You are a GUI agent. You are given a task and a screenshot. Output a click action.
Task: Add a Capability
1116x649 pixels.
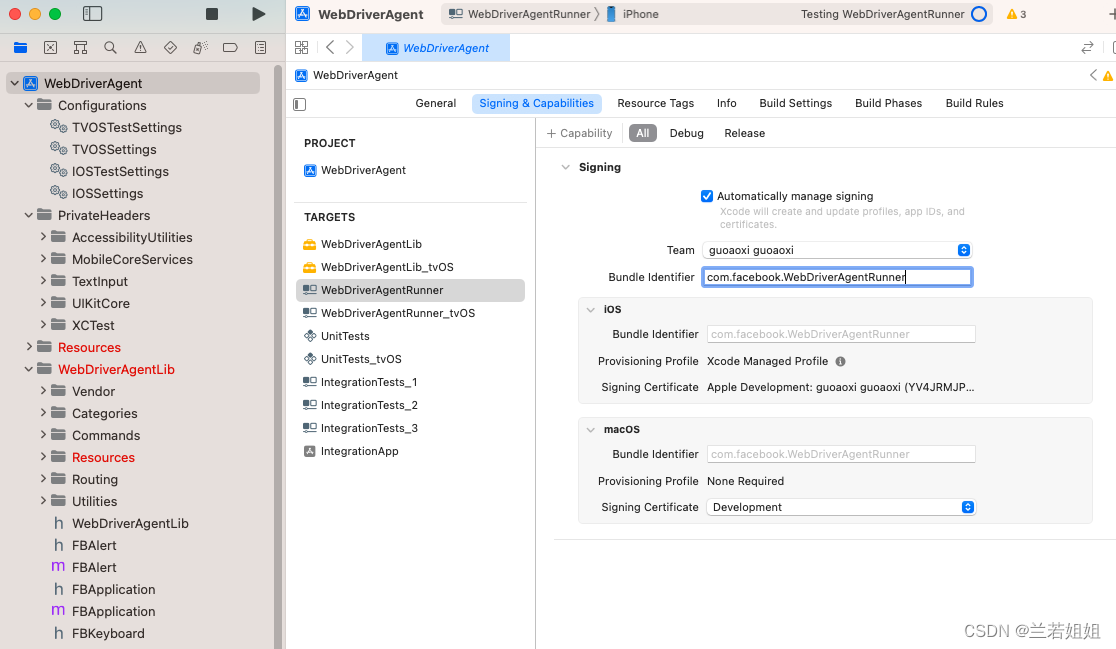click(x=579, y=133)
